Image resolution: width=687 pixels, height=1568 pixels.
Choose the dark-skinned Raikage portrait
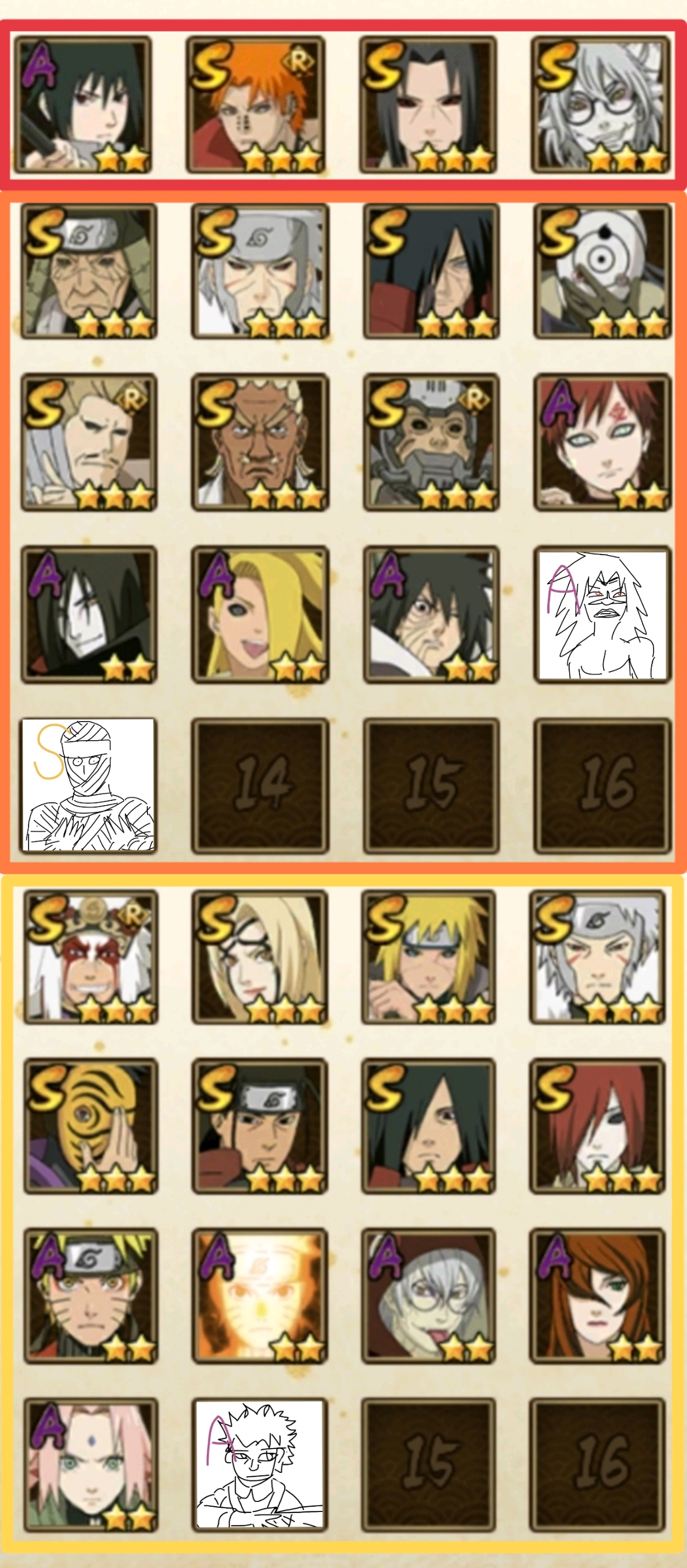[x=260, y=442]
